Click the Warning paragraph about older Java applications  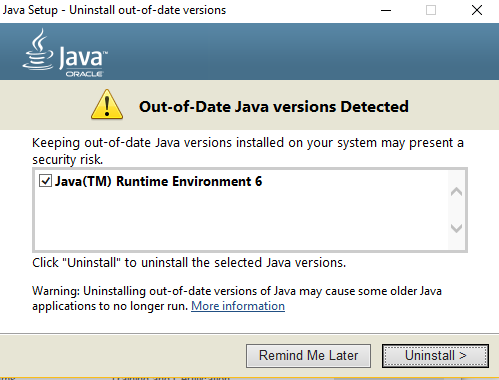pos(237,298)
